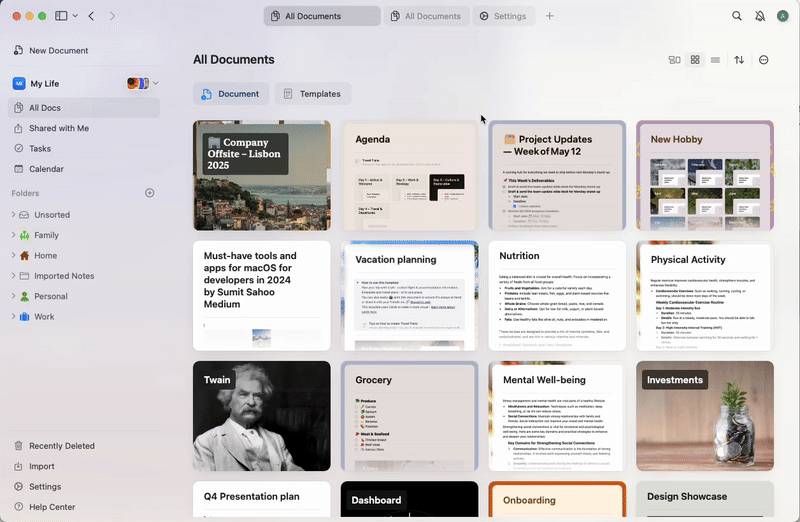The width and height of the screenshot is (800, 522).
Task: Click the Work folder briefcase icon
Action: pyautogui.click(x=24, y=317)
